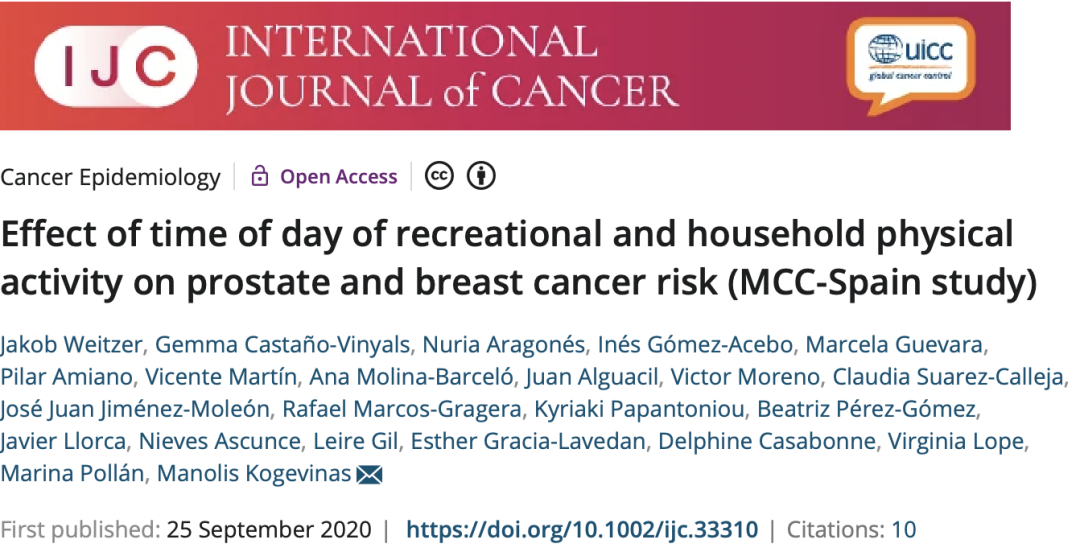This screenshot has height=552, width=1080.
Task: Click the IJC journal logo
Action: click(115, 67)
